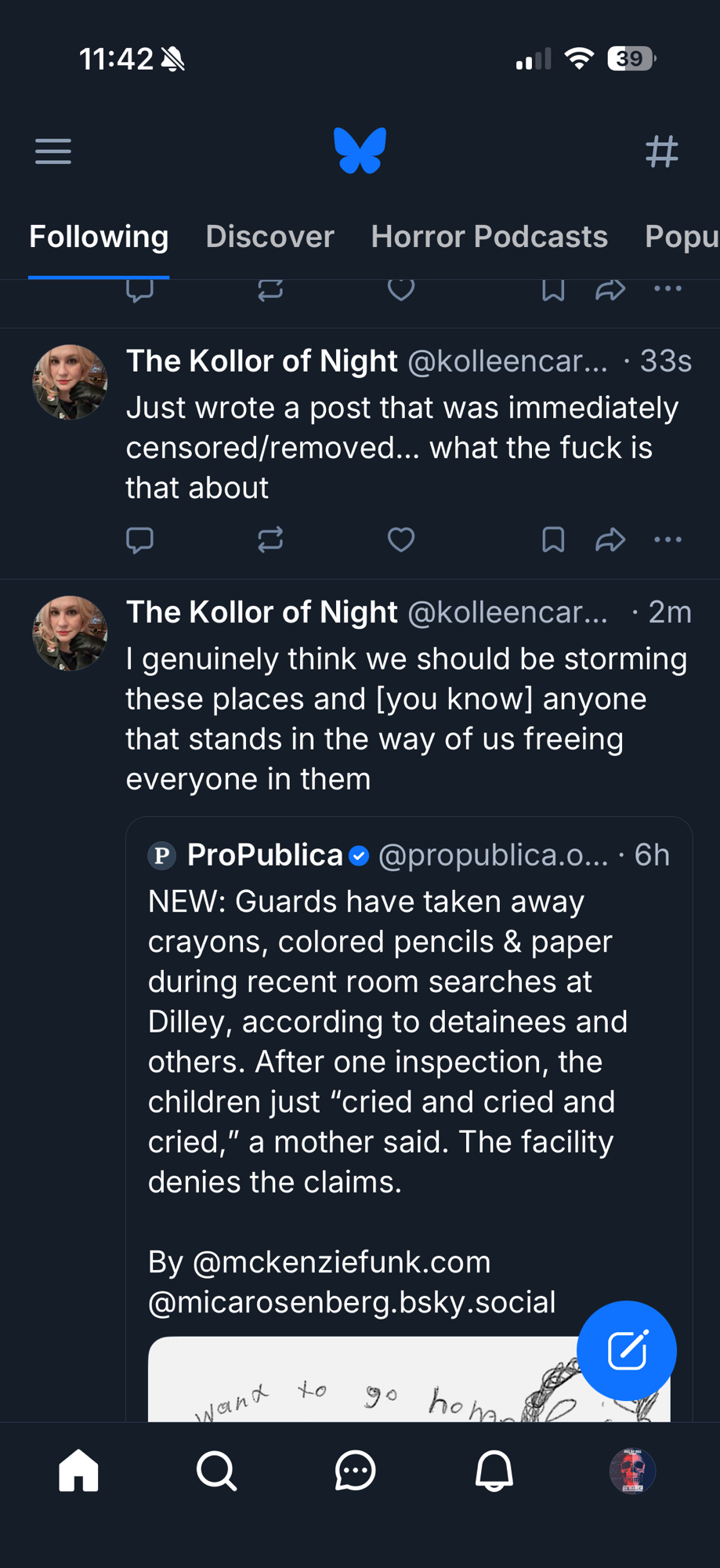
Task: Repost the "censored/removed" post
Action: tap(270, 539)
